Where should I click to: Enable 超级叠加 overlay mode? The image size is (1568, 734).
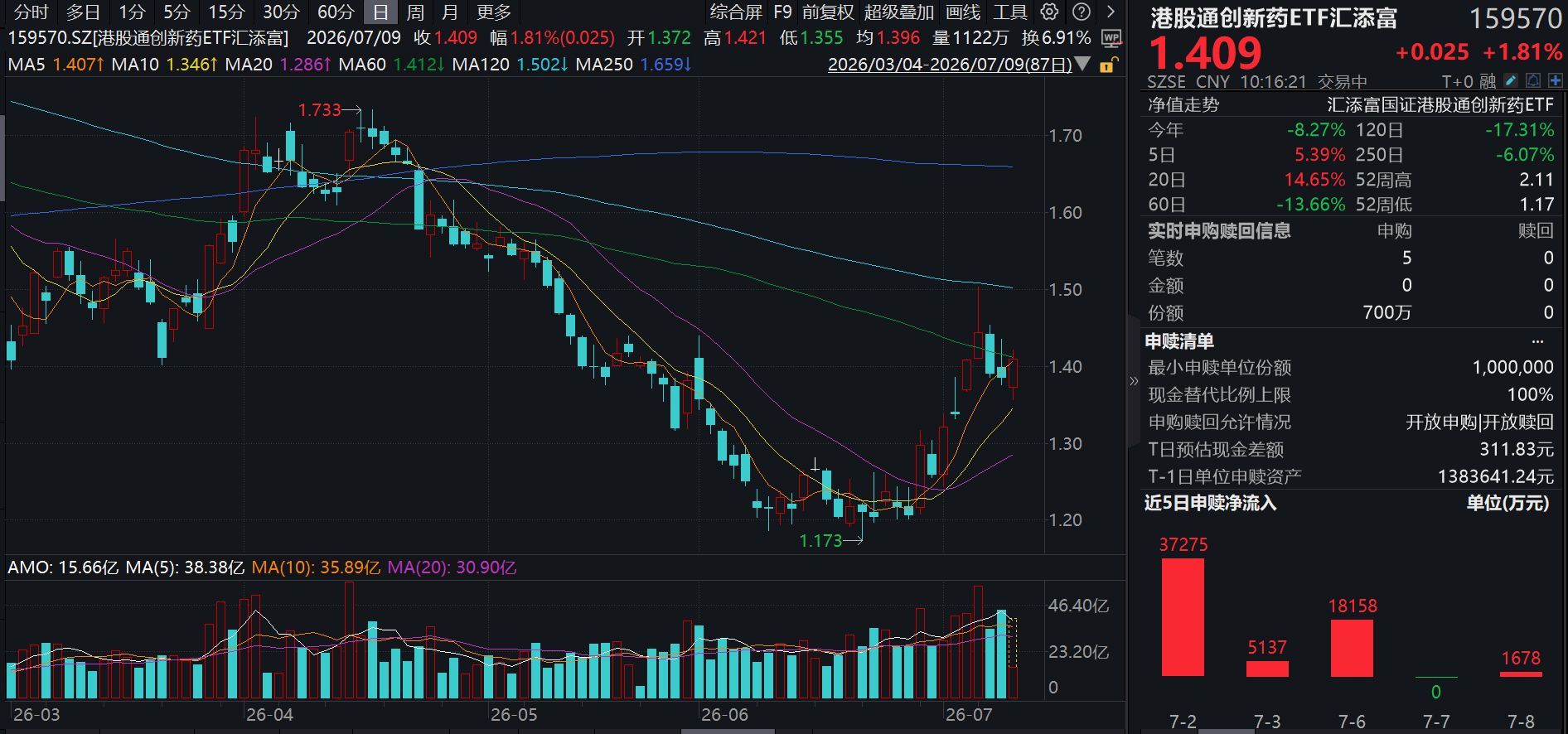tap(898, 12)
